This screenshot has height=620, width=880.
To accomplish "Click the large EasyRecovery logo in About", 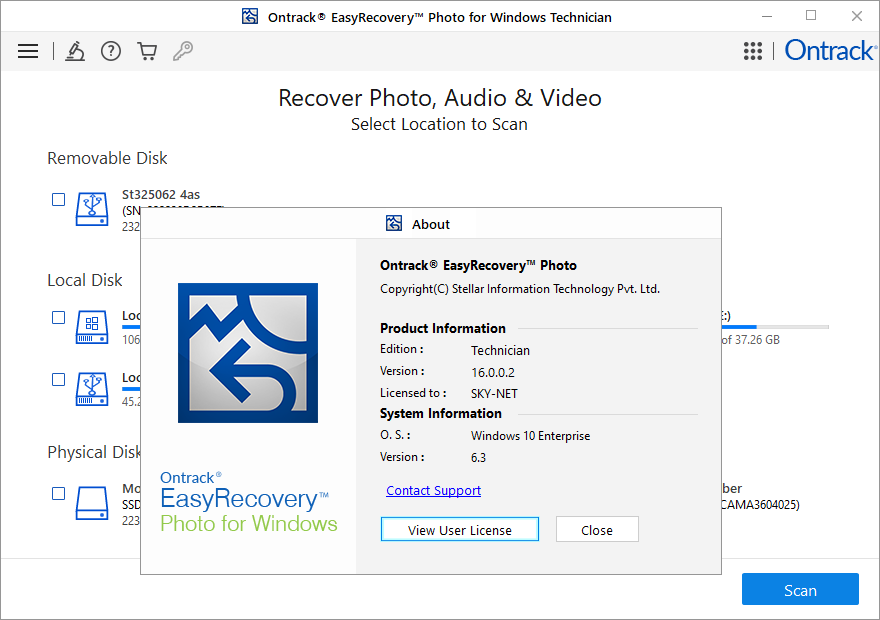I will [x=248, y=353].
